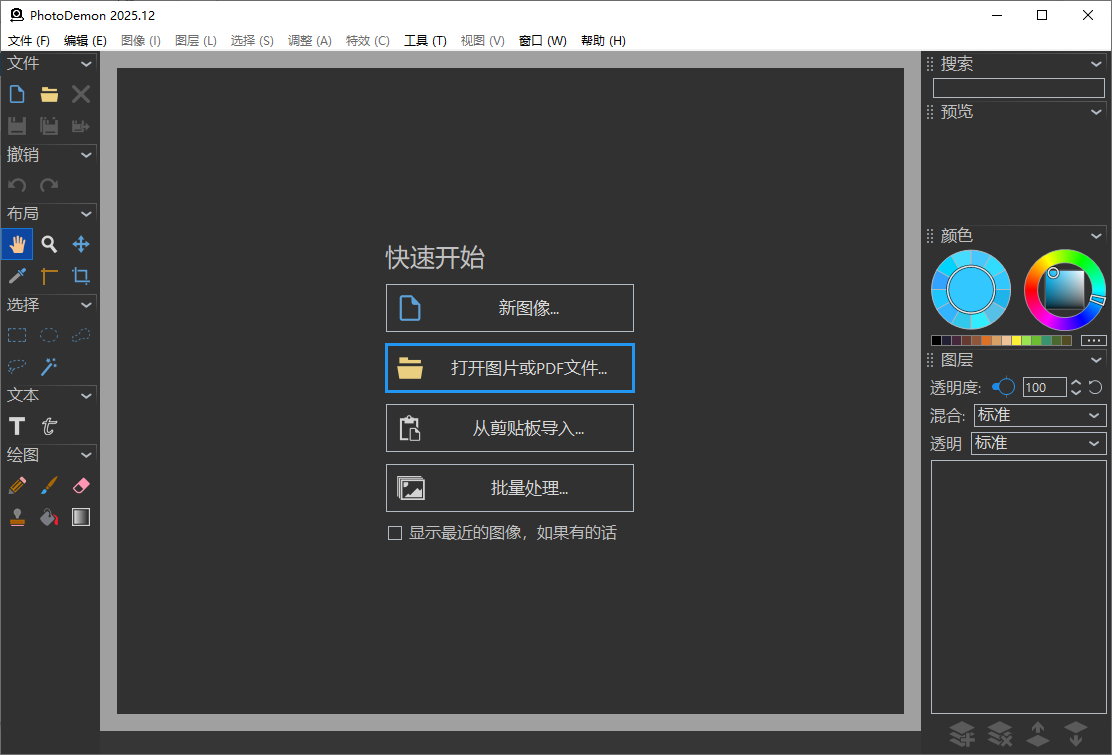This screenshot has width=1112, height=755.
Task: Pick a swatch from the color palette strip
Action: (990, 340)
